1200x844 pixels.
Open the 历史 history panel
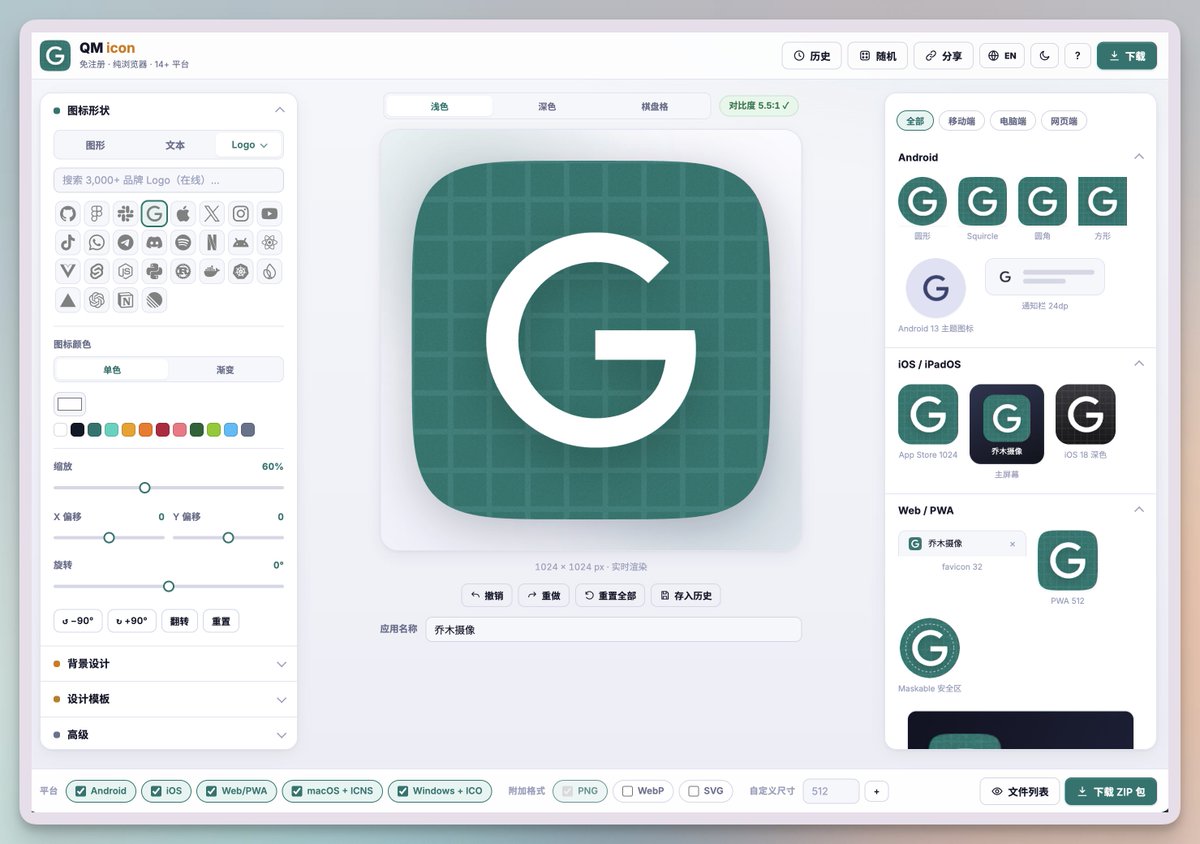[x=811, y=56]
